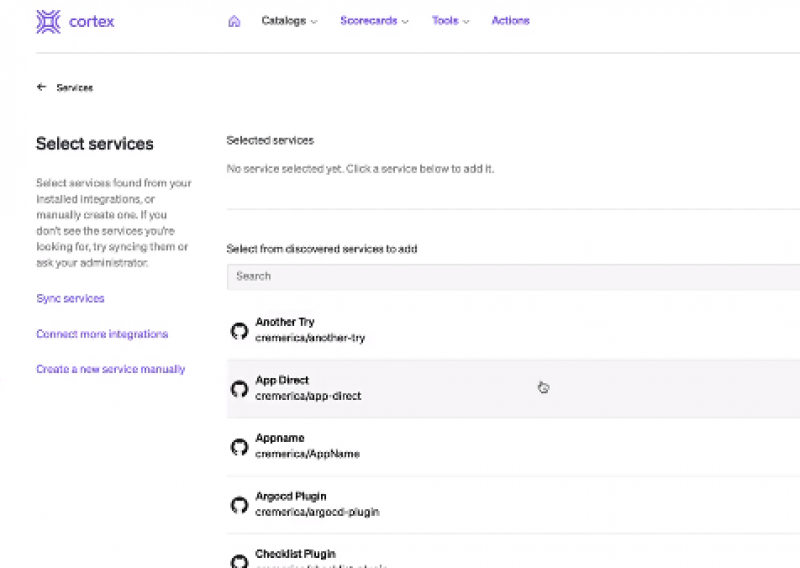This screenshot has height=568, width=800.
Task: Expand the Tools dropdown menu
Action: (x=451, y=21)
